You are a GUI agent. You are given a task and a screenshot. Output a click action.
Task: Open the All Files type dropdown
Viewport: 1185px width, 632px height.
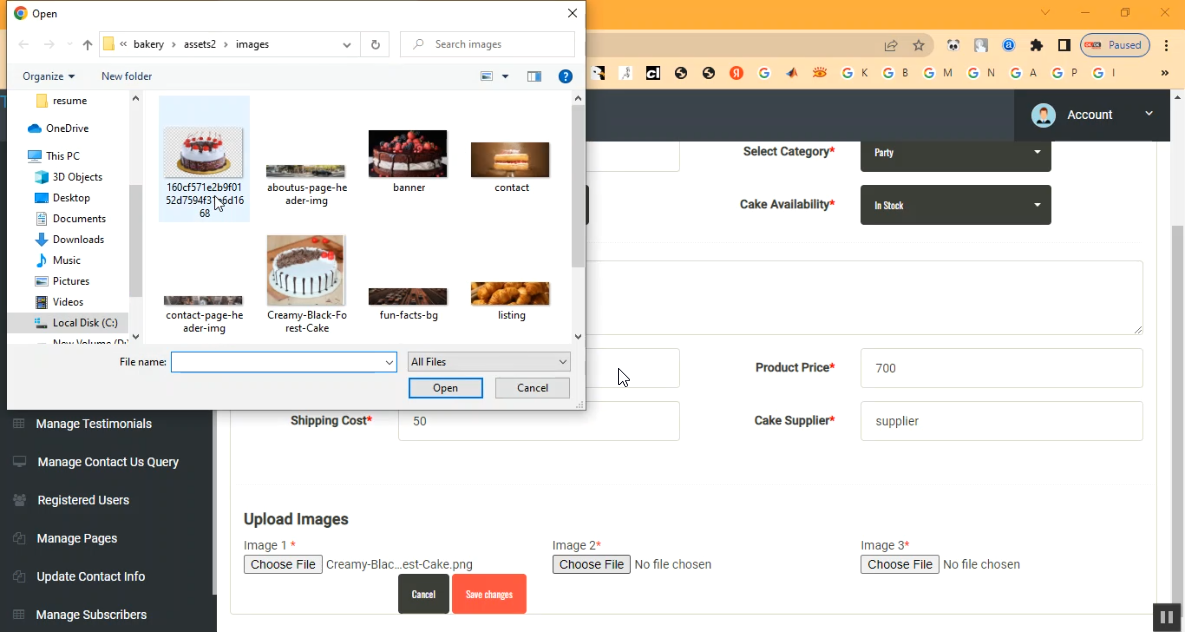[489, 362]
